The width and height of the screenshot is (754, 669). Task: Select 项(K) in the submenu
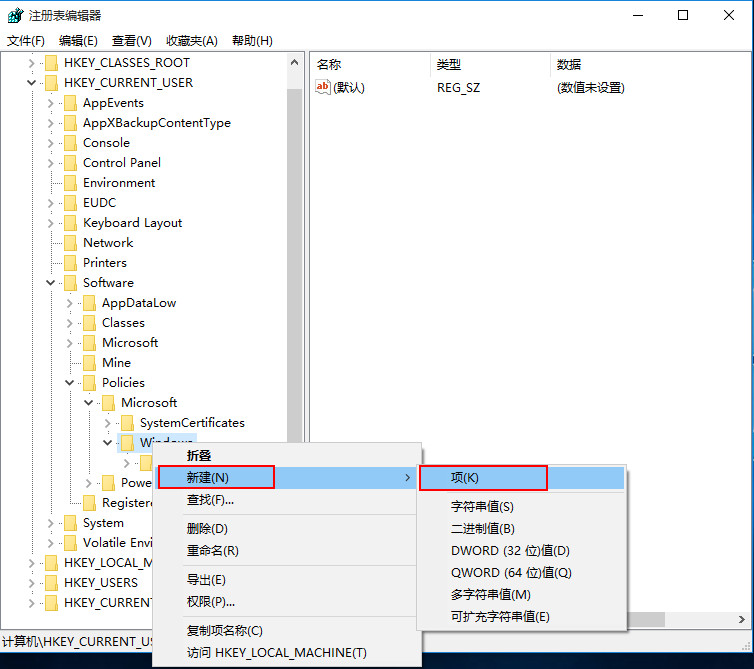(522, 478)
